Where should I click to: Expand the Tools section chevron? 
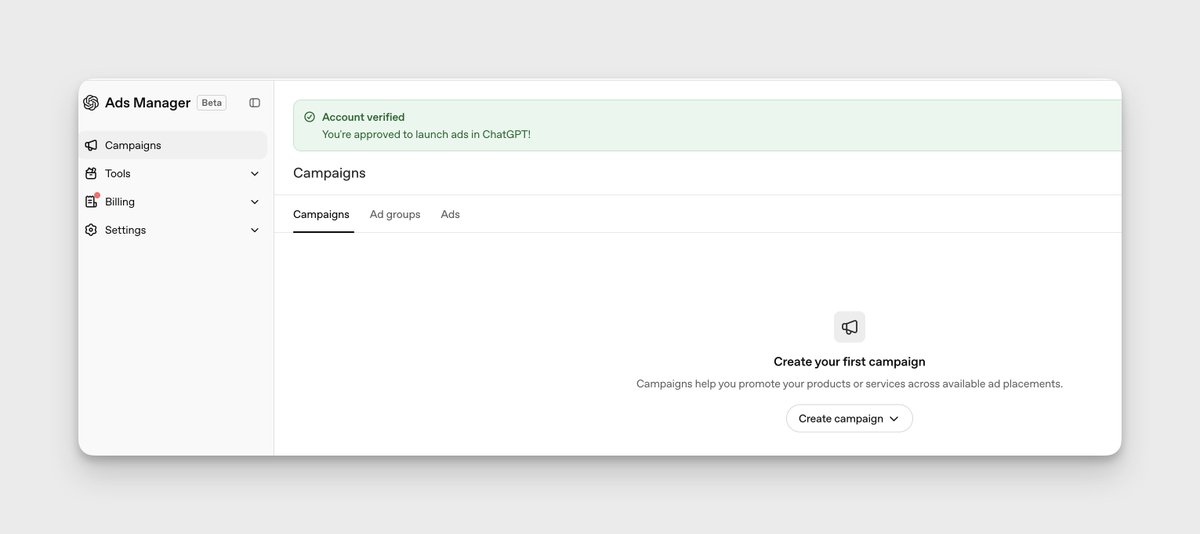254,174
